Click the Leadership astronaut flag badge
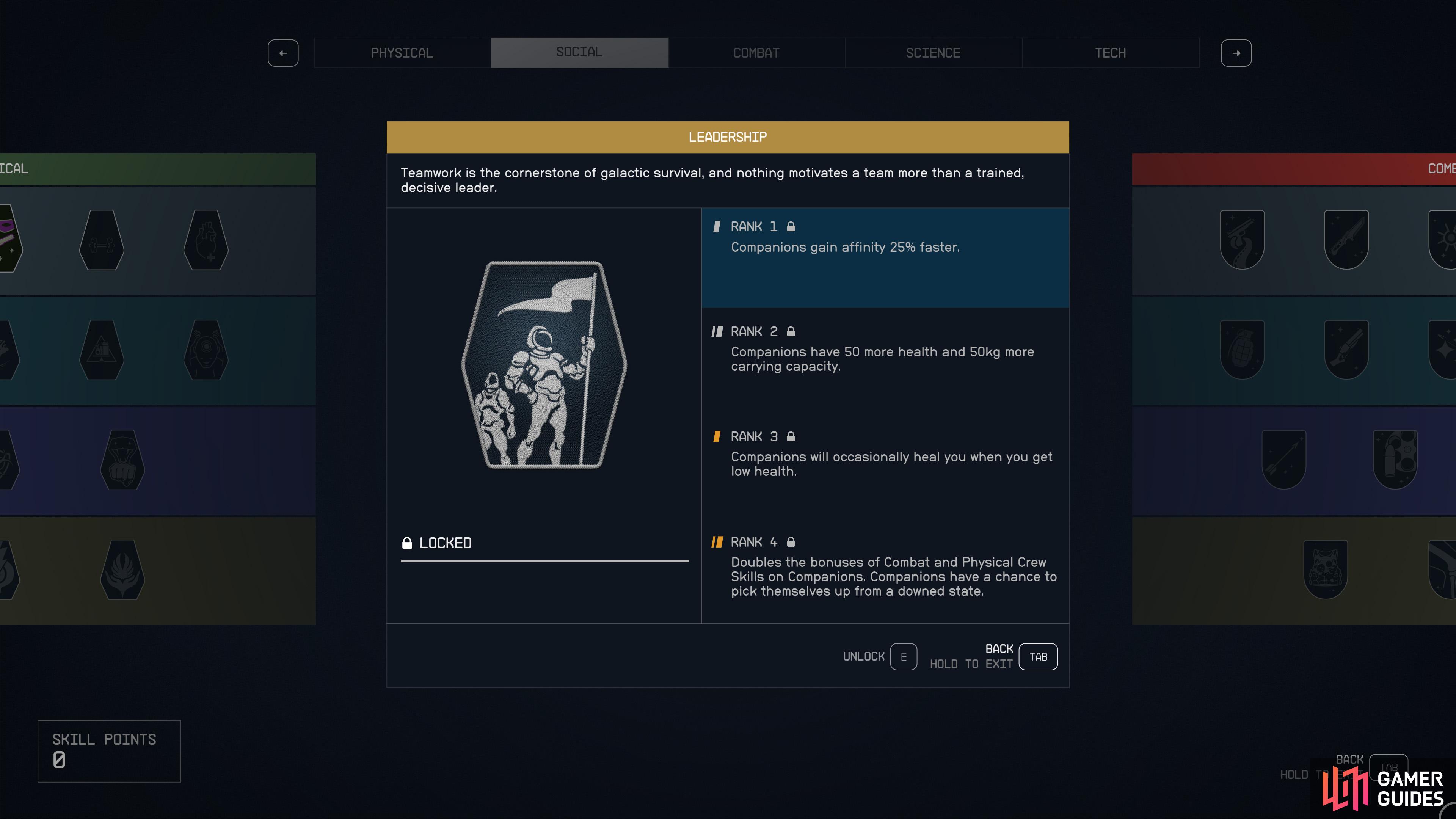 544,364
